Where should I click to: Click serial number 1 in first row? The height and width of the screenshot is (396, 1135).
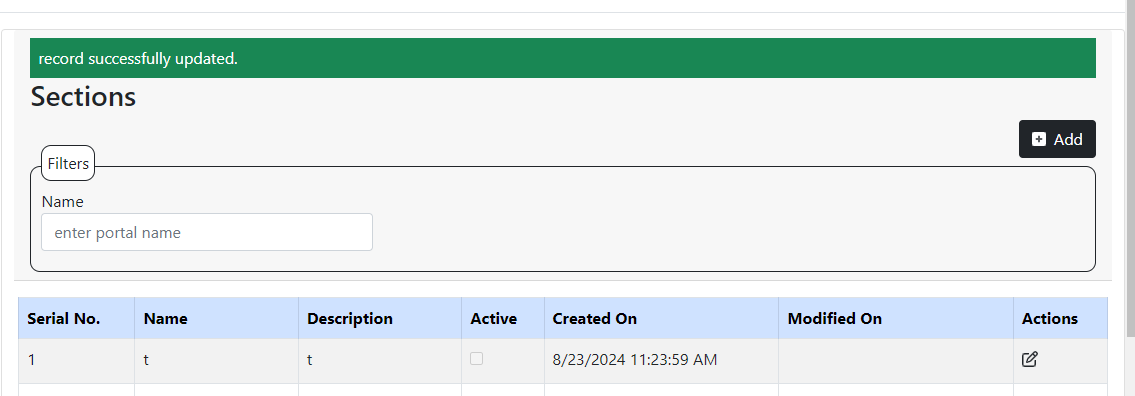point(32,360)
